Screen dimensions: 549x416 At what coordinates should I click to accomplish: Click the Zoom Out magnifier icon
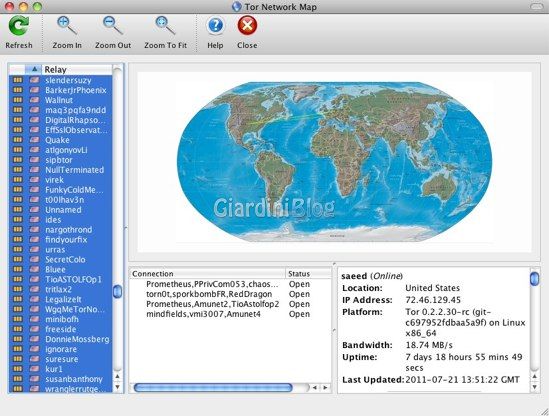(113, 26)
